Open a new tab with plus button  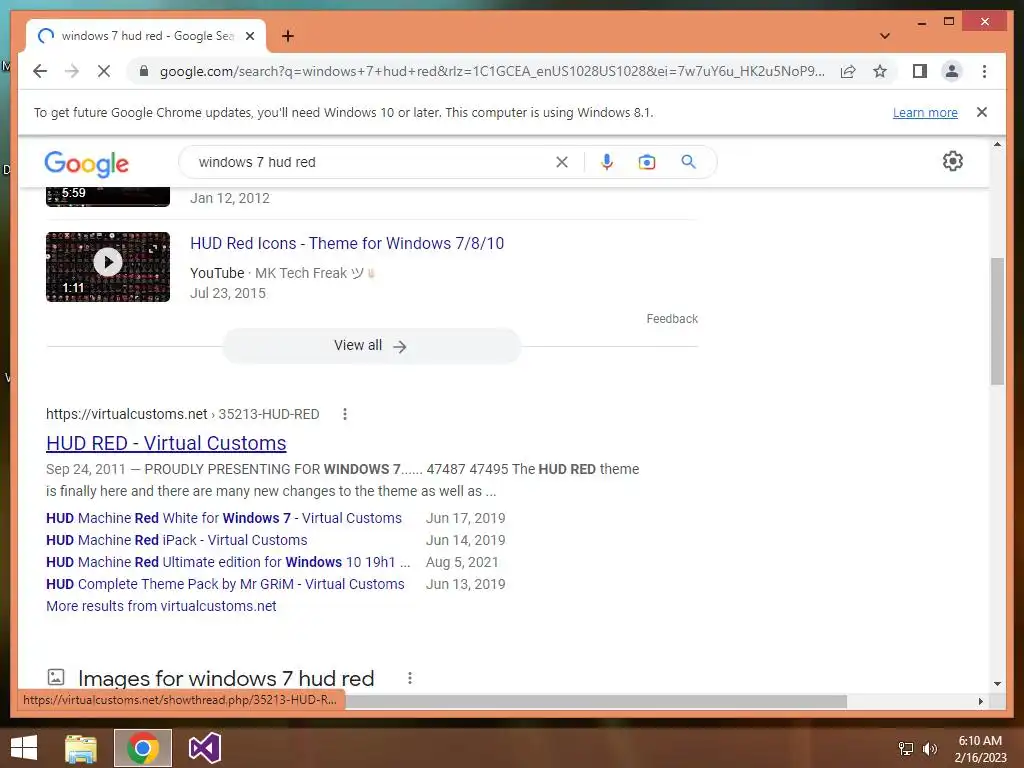click(288, 36)
